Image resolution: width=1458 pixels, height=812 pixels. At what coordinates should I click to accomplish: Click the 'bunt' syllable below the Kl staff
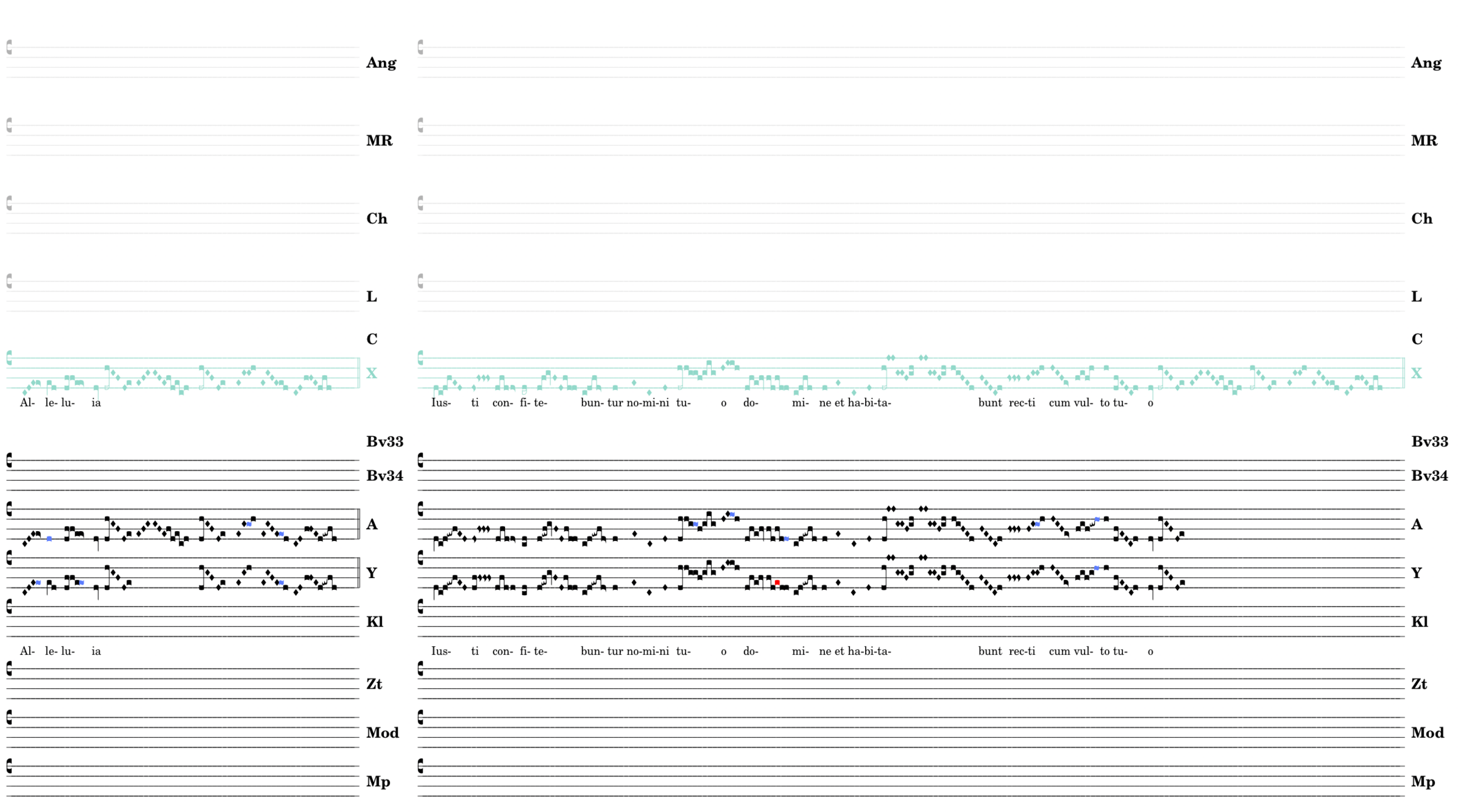point(990,651)
